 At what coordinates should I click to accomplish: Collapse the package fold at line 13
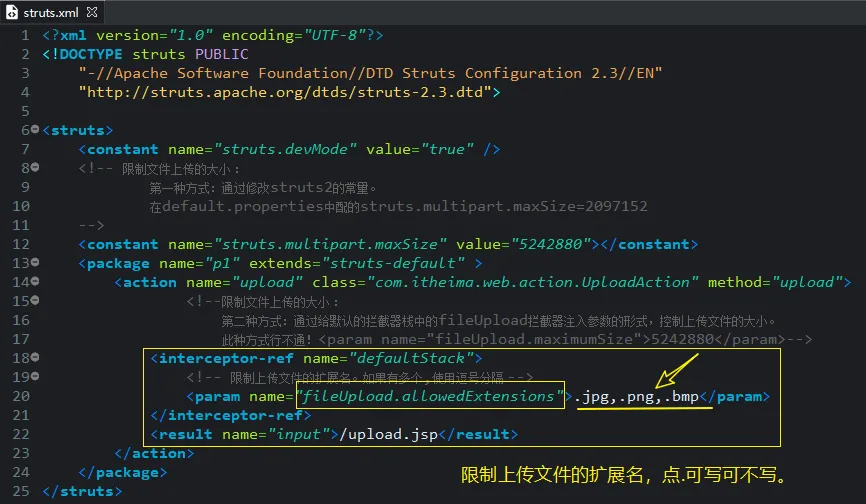point(35,262)
